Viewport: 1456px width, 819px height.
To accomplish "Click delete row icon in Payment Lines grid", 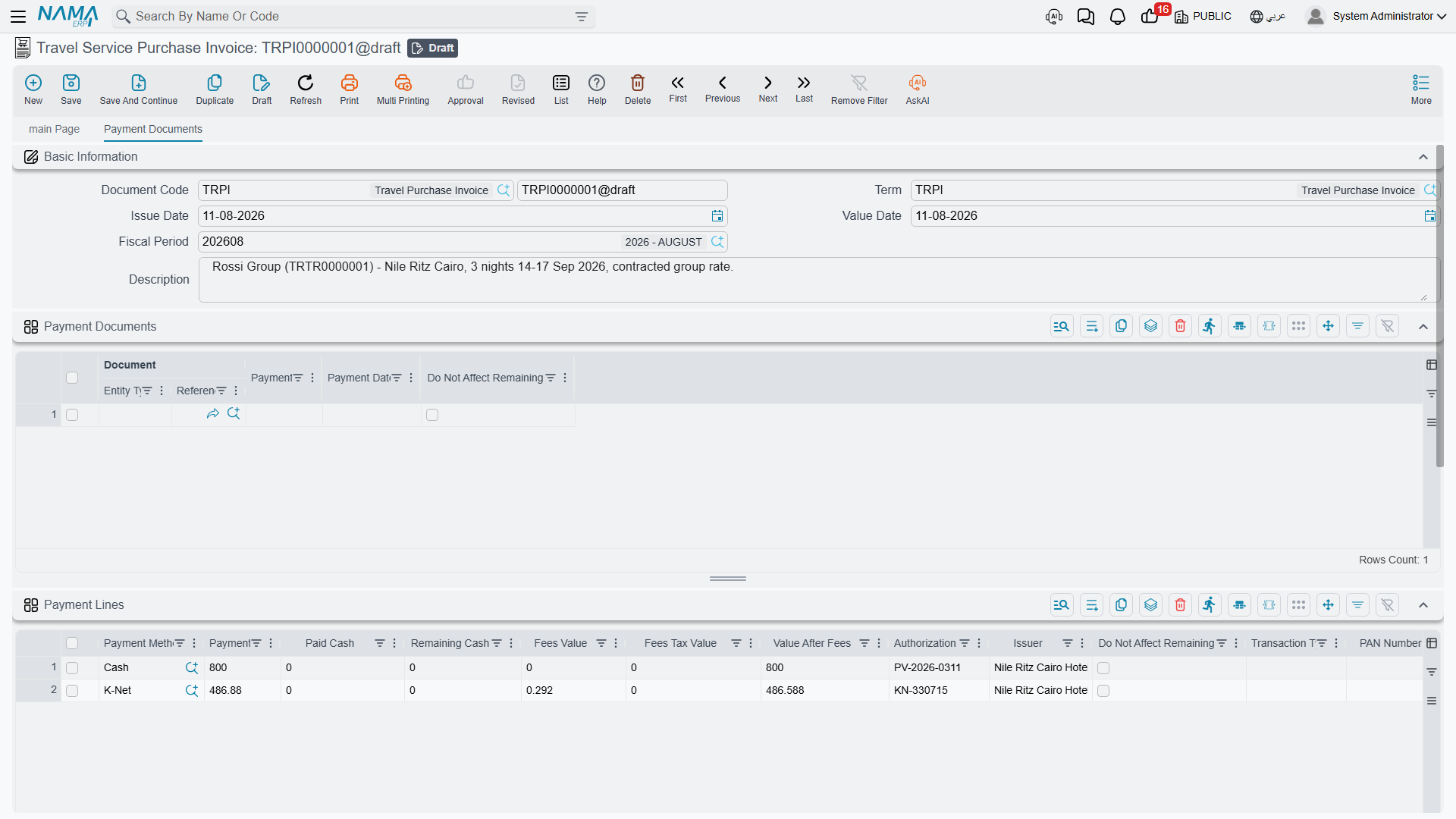I will click(x=1180, y=604).
